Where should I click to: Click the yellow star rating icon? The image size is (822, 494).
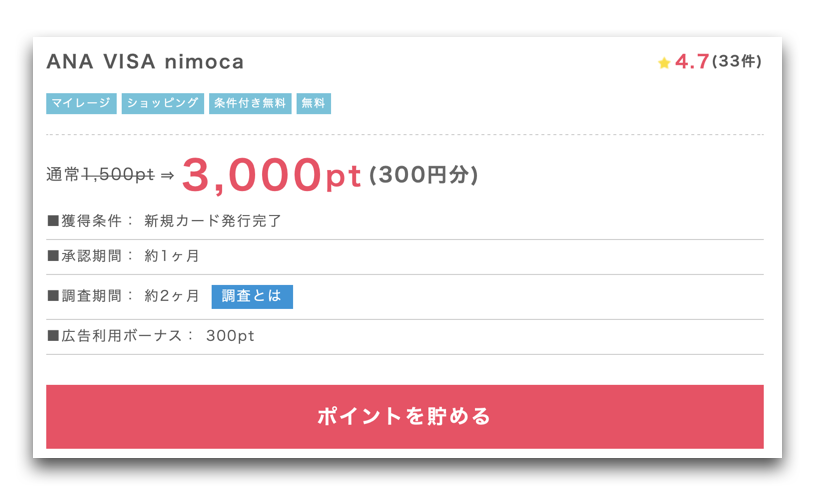tap(664, 63)
